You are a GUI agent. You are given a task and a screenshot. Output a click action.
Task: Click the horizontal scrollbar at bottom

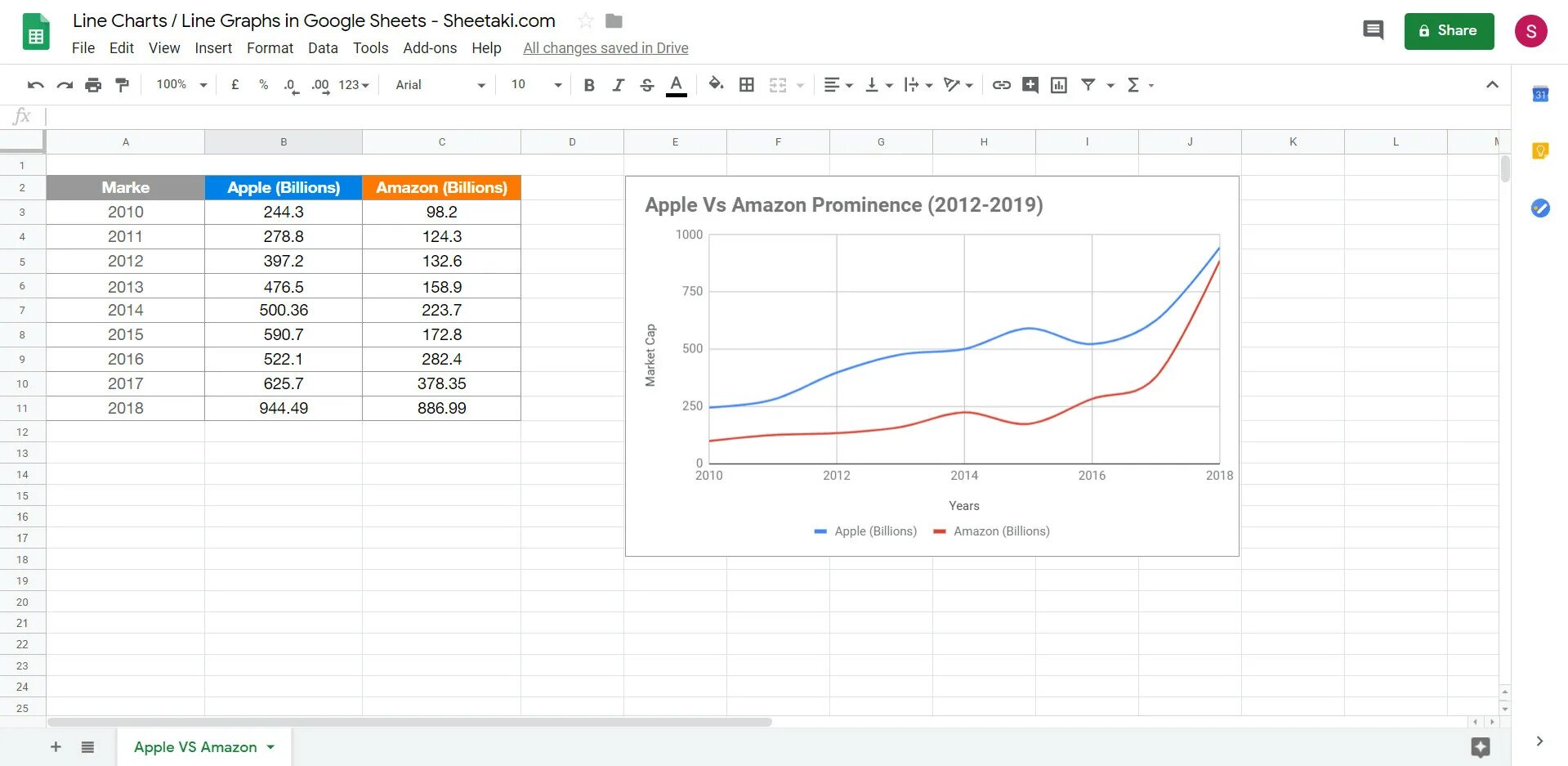(409, 722)
